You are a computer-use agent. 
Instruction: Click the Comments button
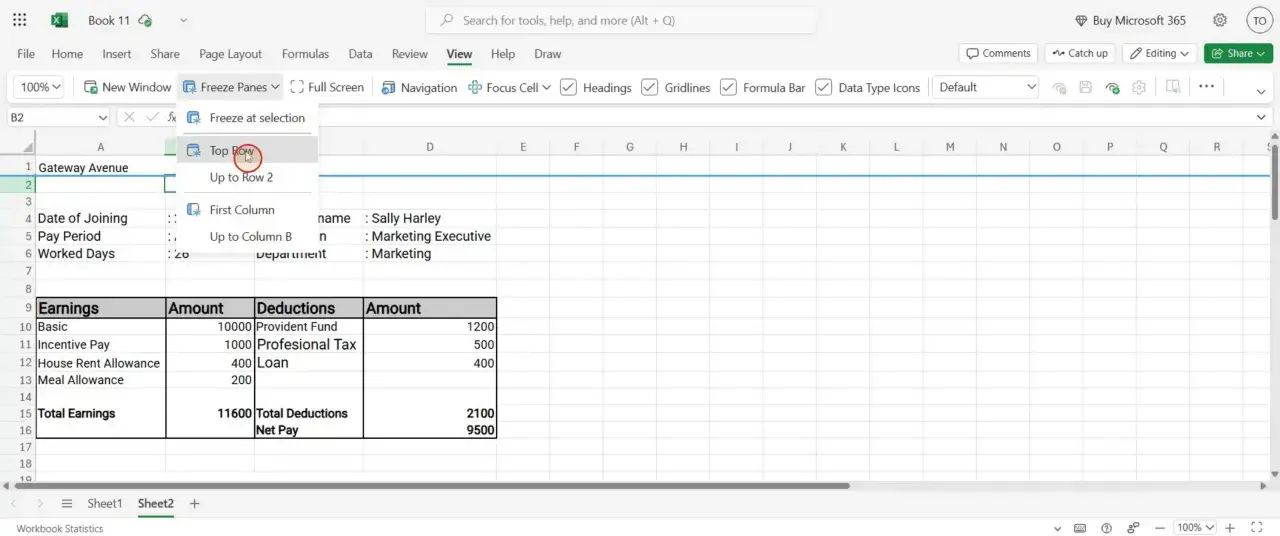point(997,53)
